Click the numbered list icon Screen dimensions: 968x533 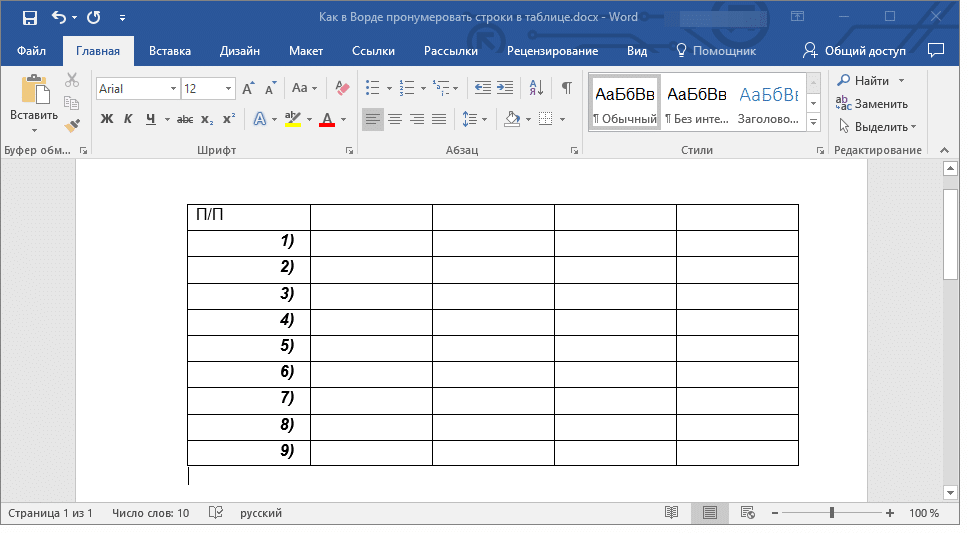pos(406,88)
